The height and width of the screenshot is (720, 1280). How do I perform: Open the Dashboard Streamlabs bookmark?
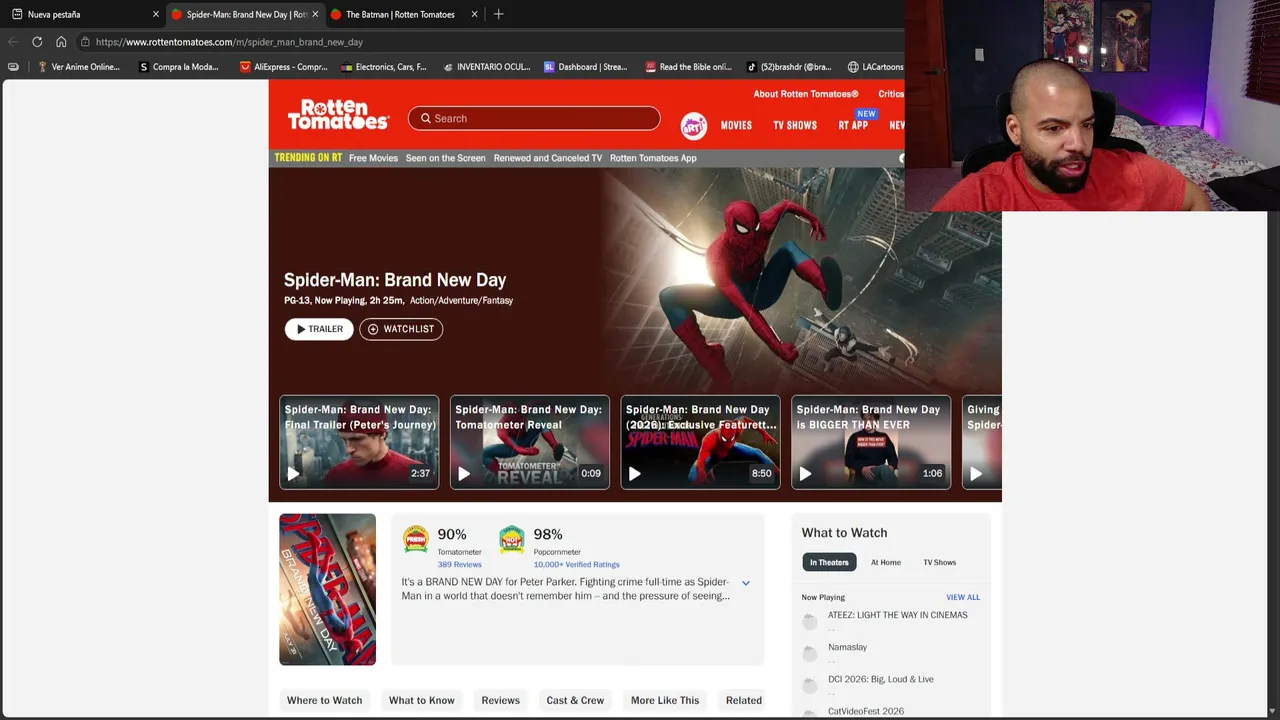point(586,67)
